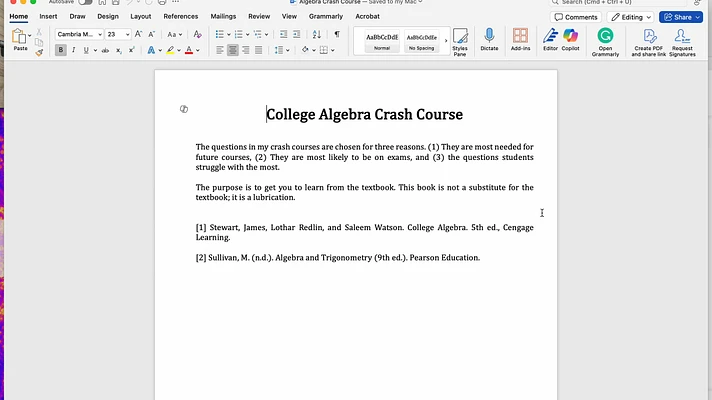Screen dimensions: 712x400
Task: Expand bullet list options arrow
Action: pos(228,35)
